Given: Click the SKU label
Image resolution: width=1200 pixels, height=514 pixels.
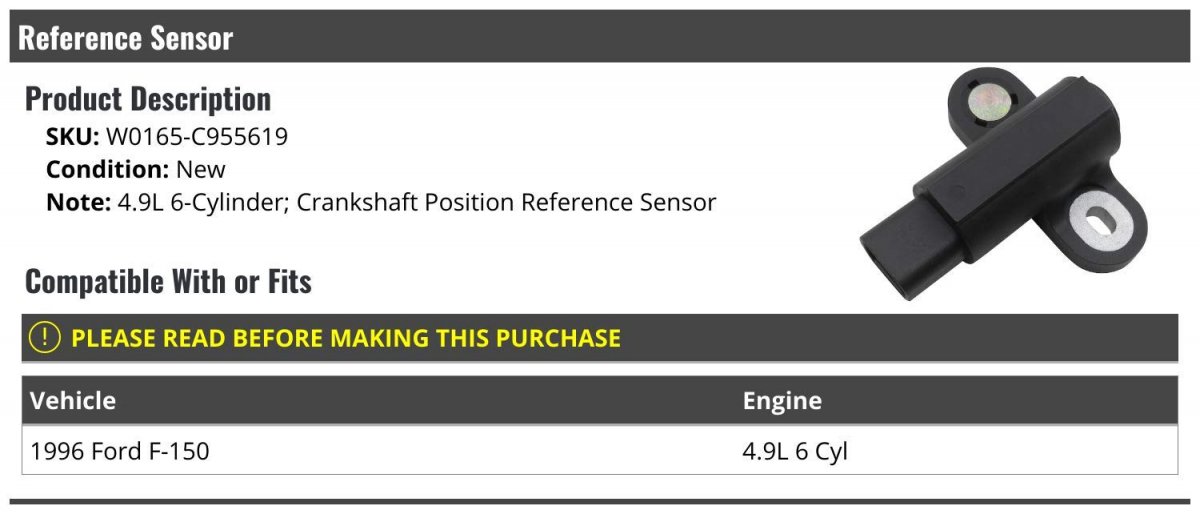Looking at the screenshot, I should 72,136.
